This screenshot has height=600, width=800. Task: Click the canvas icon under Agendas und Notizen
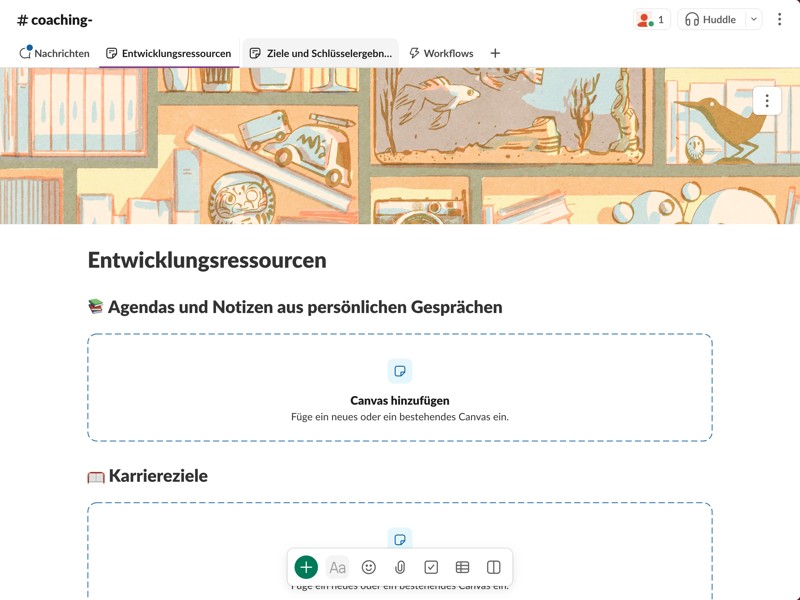tap(400, 371)
